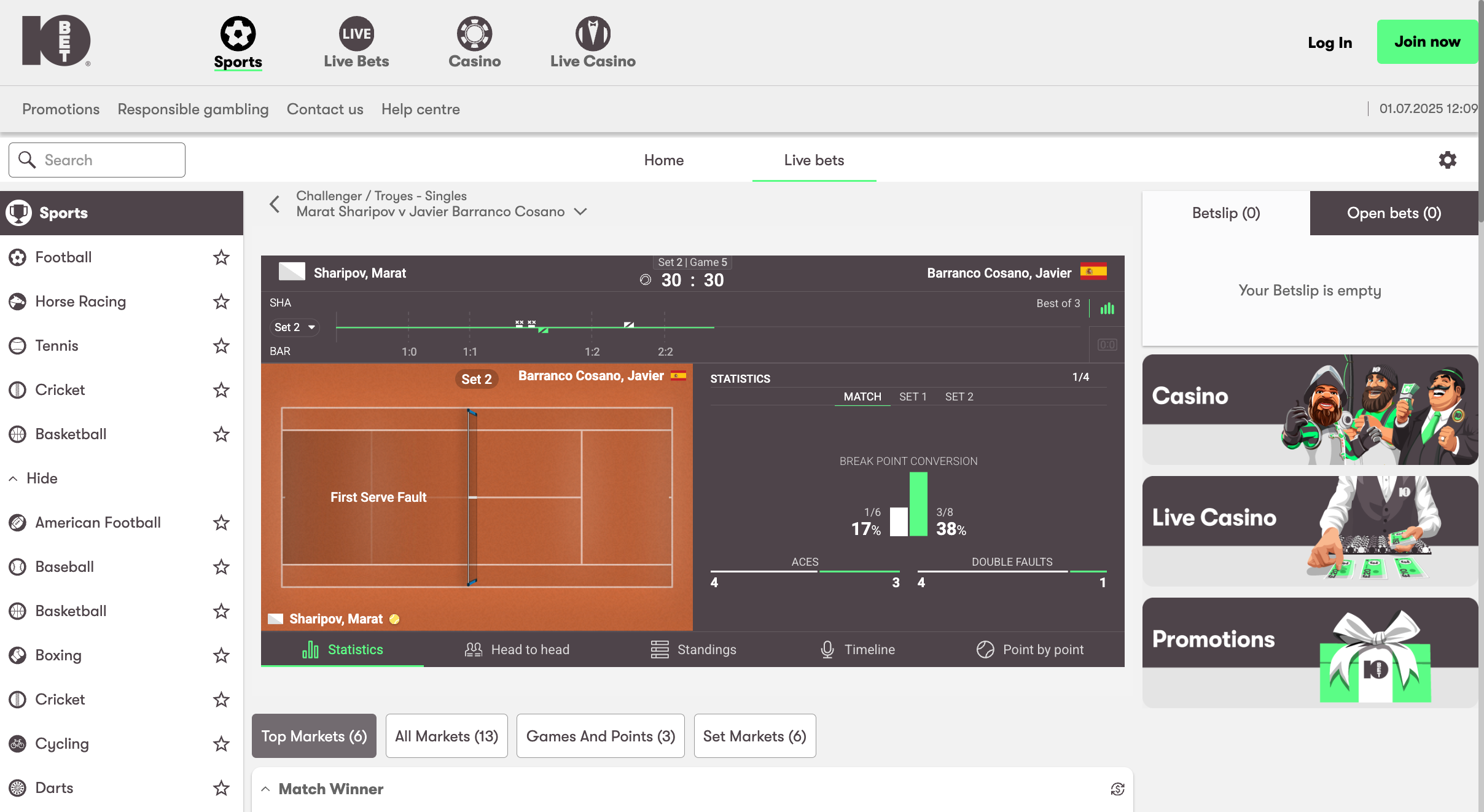Viewport: 1484px width, 812px height.
Task: Click the Boxing glove icon in sidebar
Action: click(x=18, y=655)
